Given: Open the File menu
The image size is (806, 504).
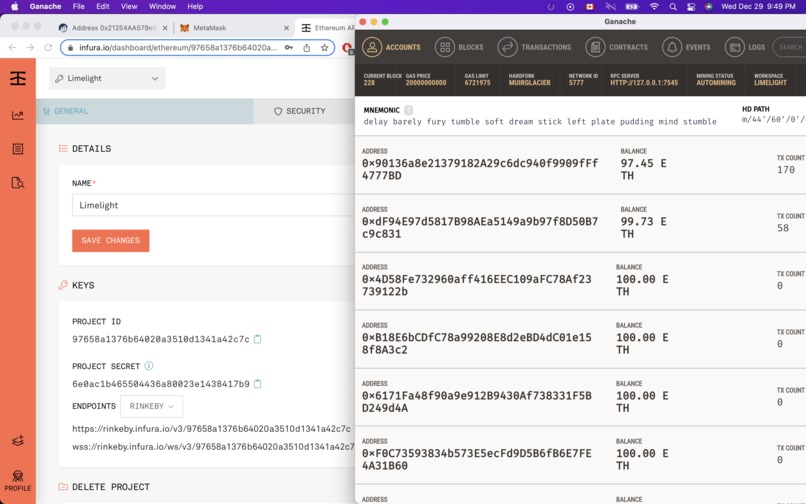Looking at the screenshot, I should click(x=79, y=6).
